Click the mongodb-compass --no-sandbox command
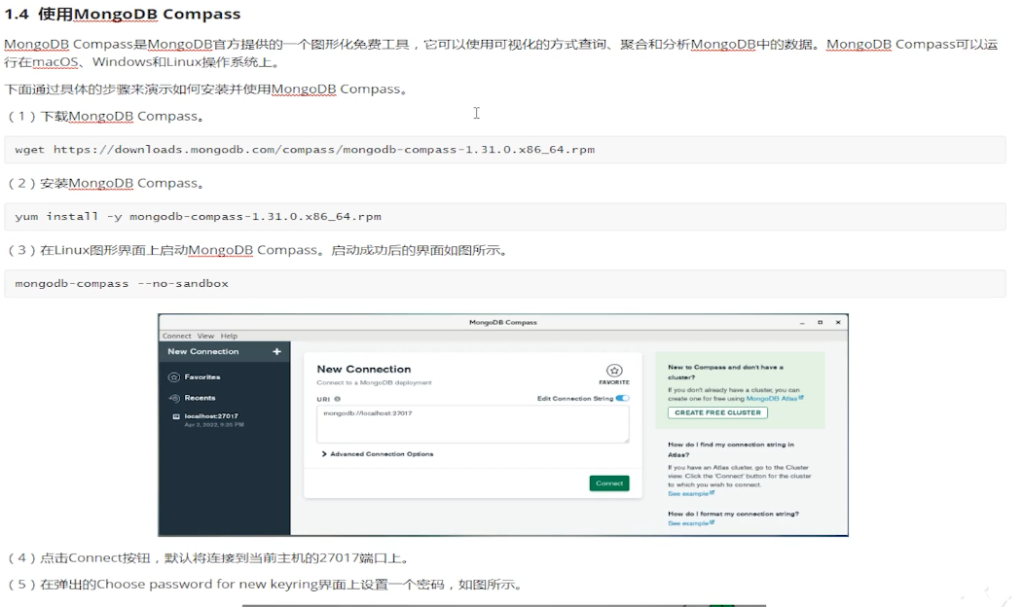The width and height of the screenshot is (1024, 607). coord(121,284)
